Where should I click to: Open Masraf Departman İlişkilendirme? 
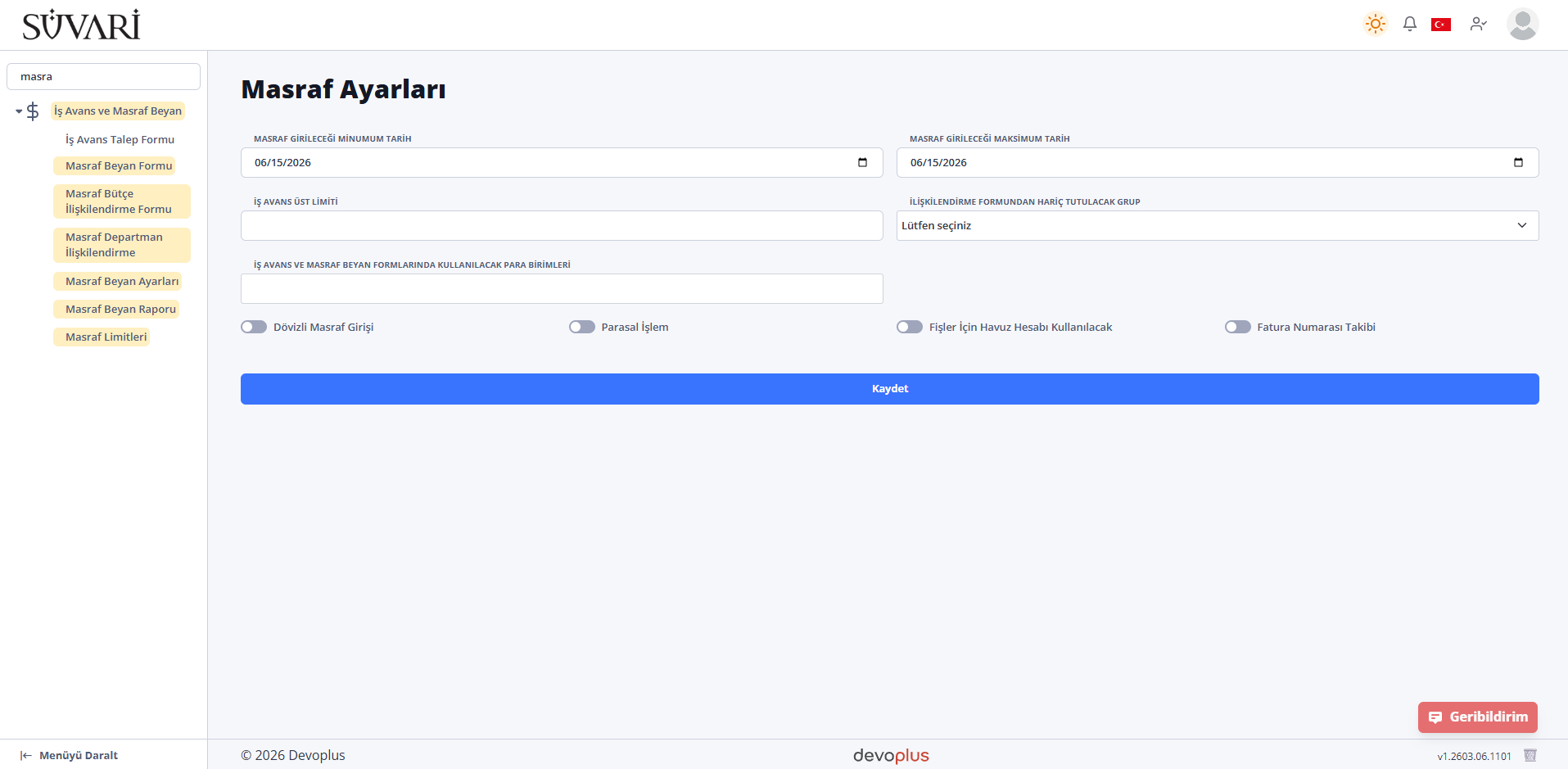click(x=121, y=245)
